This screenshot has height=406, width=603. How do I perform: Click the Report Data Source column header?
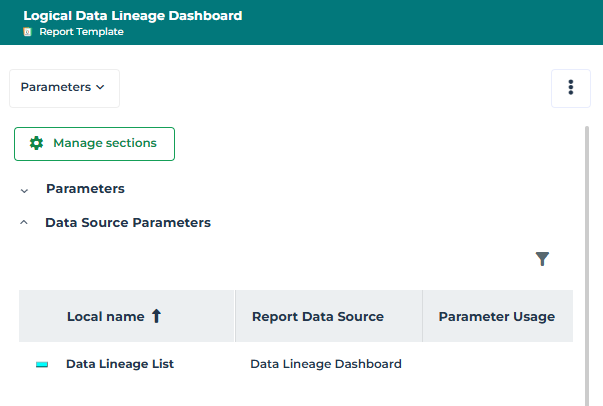click(x=317, y=316)
